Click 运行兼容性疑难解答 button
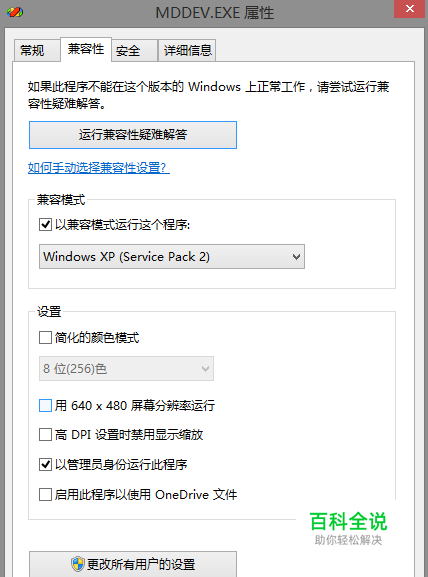 click(133, 135)
